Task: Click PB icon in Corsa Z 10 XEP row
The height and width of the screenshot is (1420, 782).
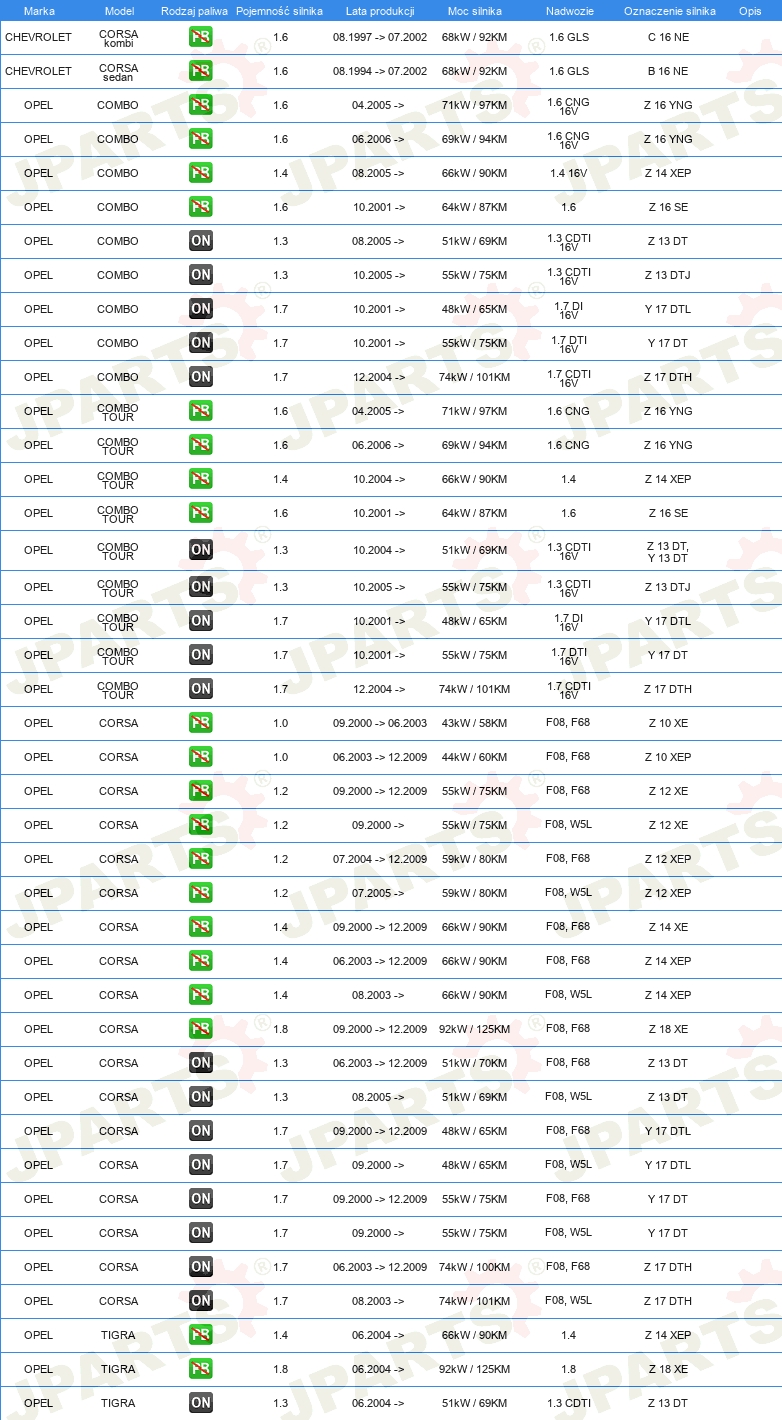Action: click(200, 757)
